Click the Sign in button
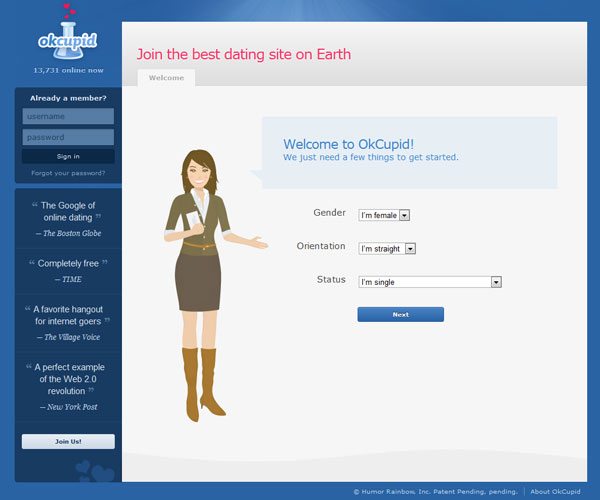 click(x=68, y=156)
